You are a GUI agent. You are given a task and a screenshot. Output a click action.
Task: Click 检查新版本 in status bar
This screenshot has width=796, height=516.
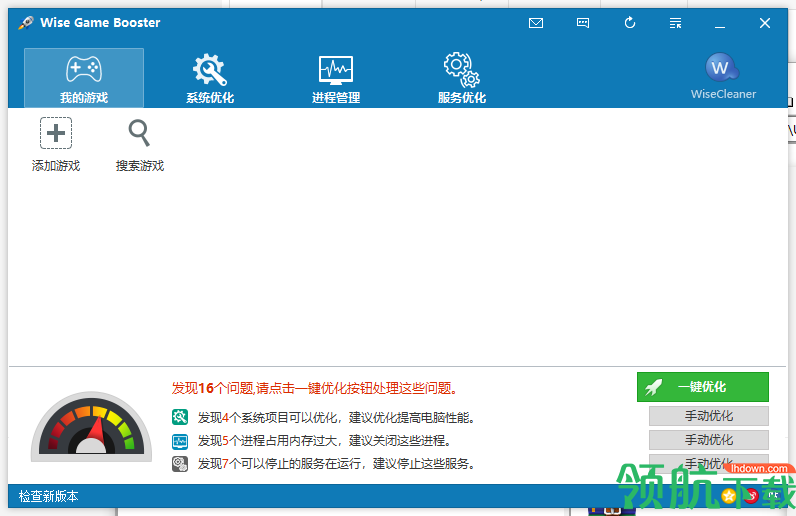point(49,496)
